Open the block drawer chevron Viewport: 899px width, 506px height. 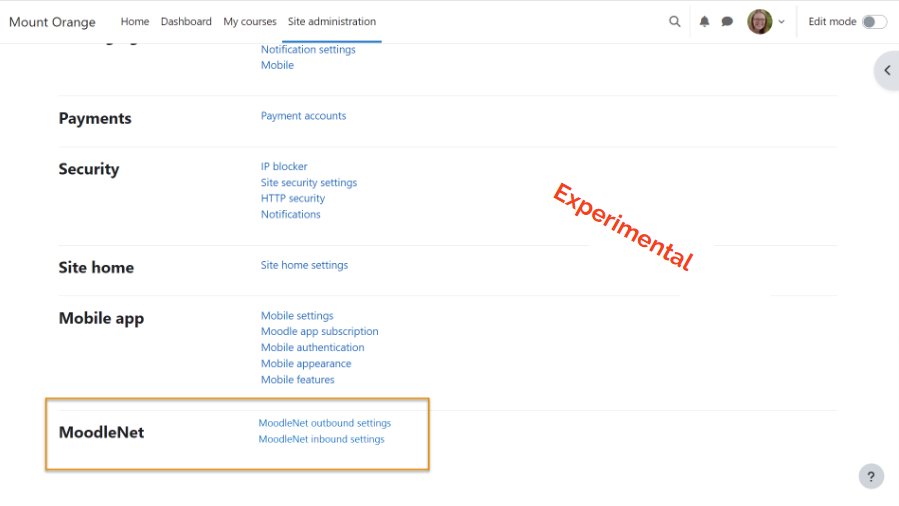coord(887,70)
